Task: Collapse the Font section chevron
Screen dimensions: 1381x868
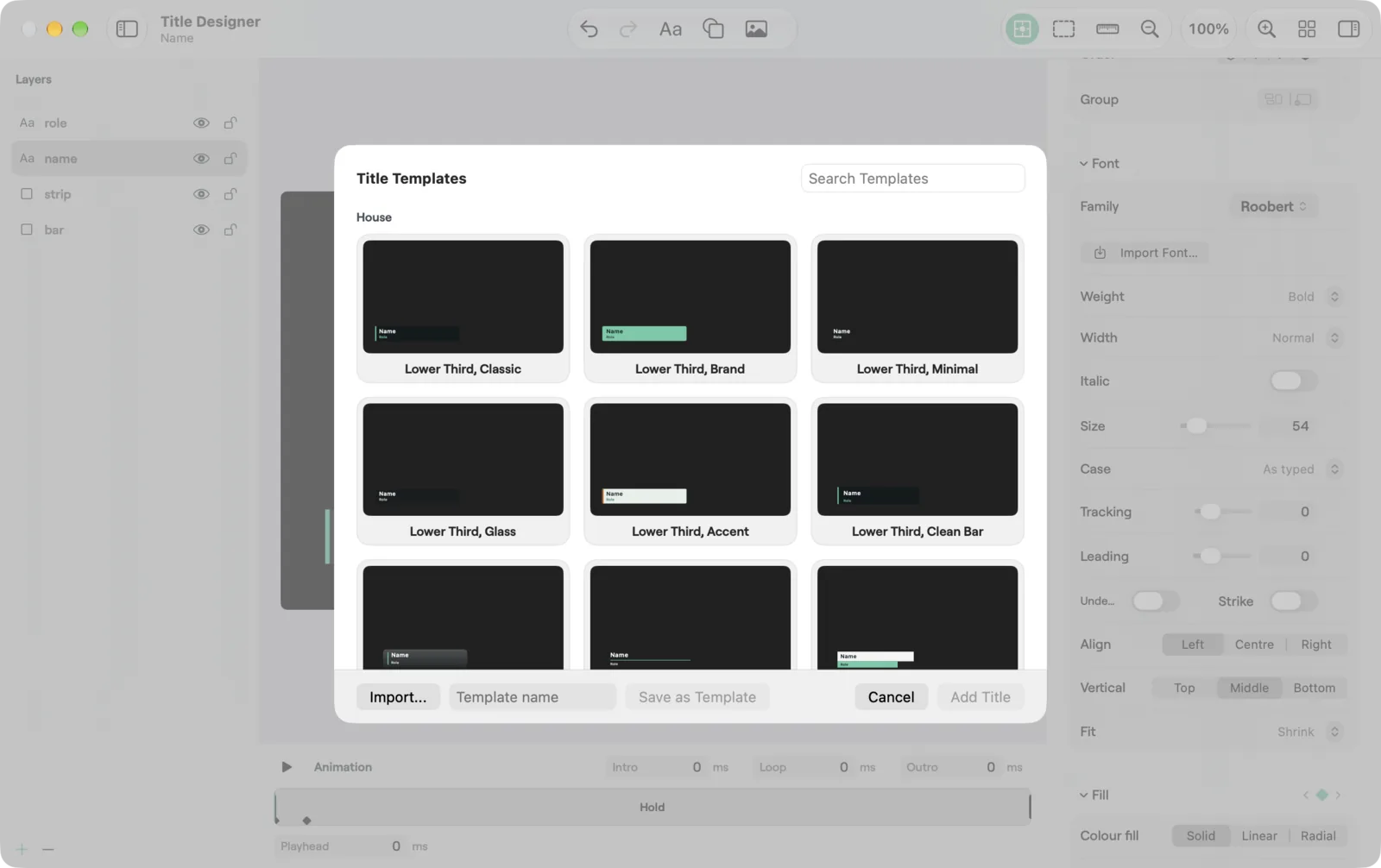Action: [1083, 163]
